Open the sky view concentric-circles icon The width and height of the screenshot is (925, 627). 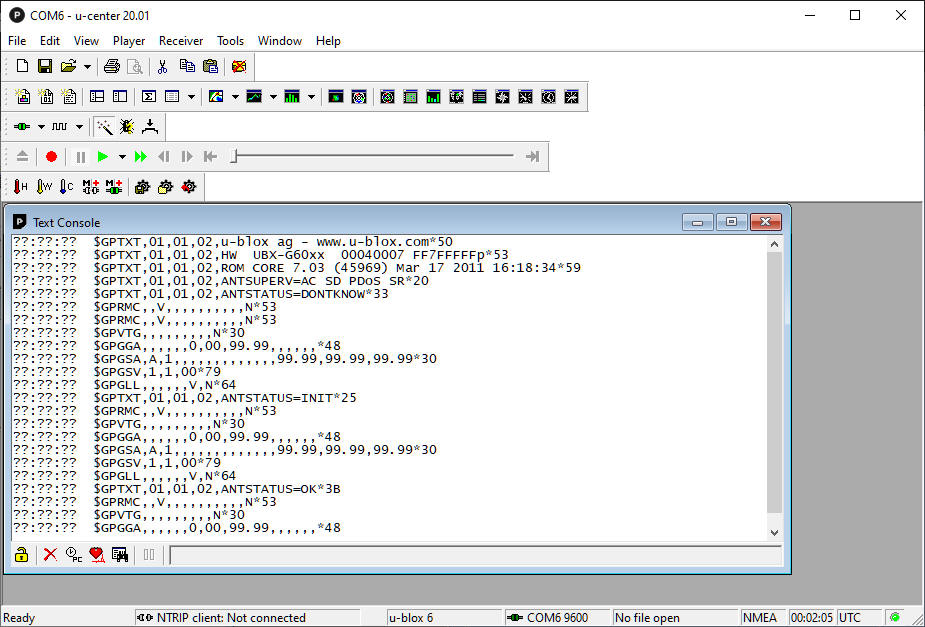click(x=359, y=97)
